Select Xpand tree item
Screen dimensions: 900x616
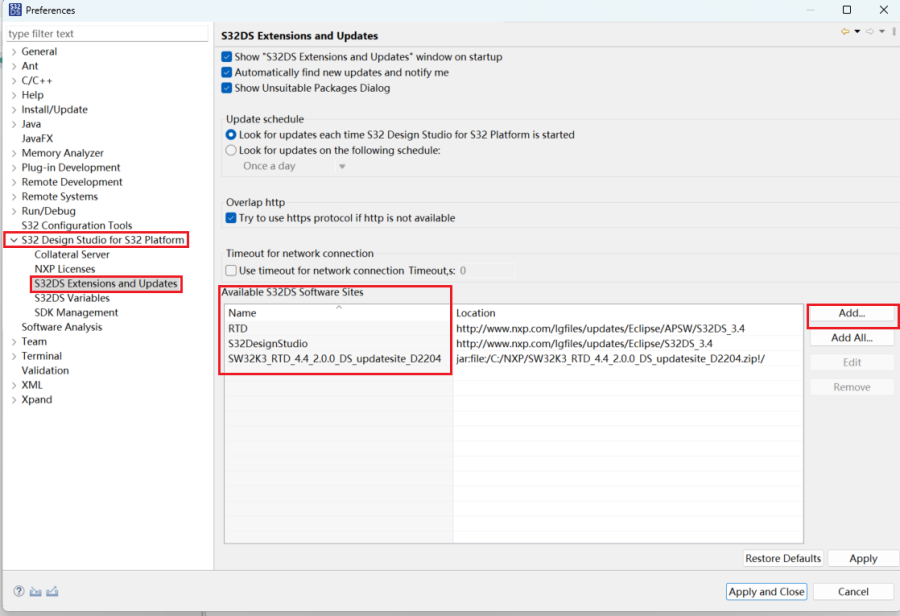[x=36, y=400]
